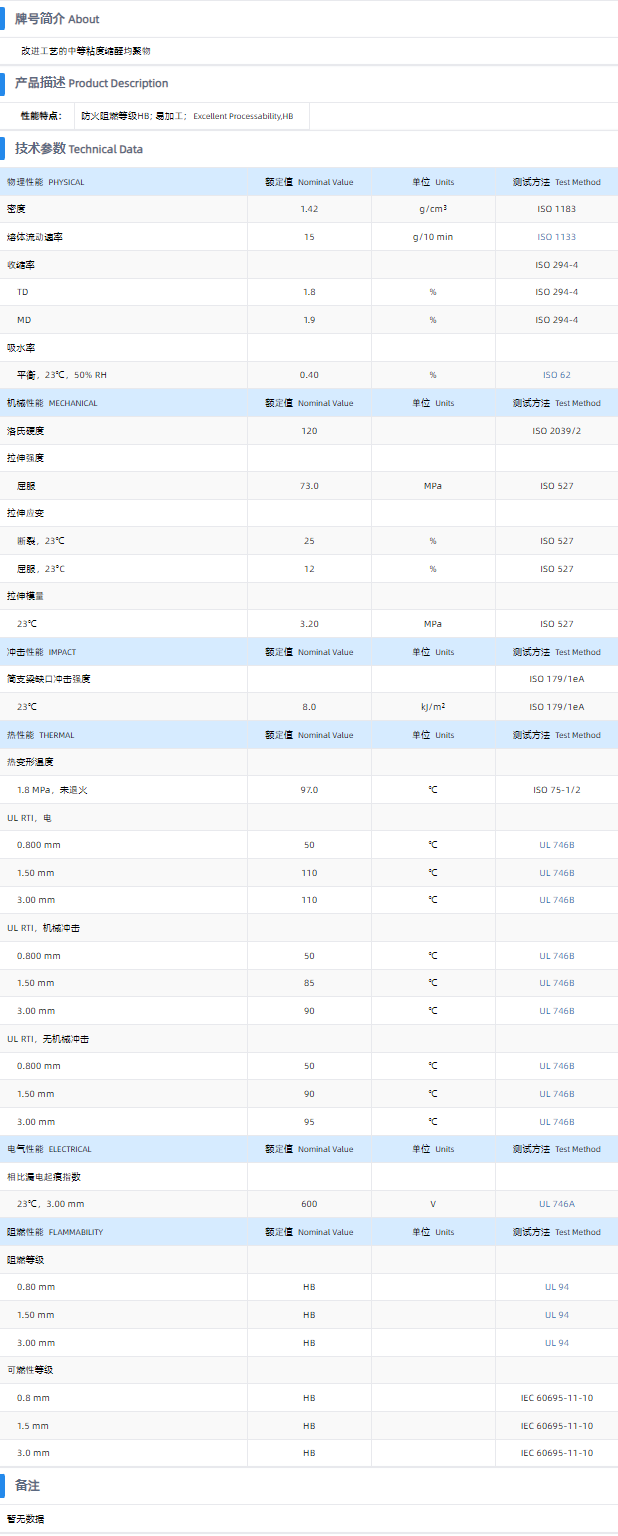The height and width of the screenshot is (1536, 618).
Task: Open UL 94 link in flammability 1.50 mm row
Action: pyautogui.click(x=556, y=1315)
